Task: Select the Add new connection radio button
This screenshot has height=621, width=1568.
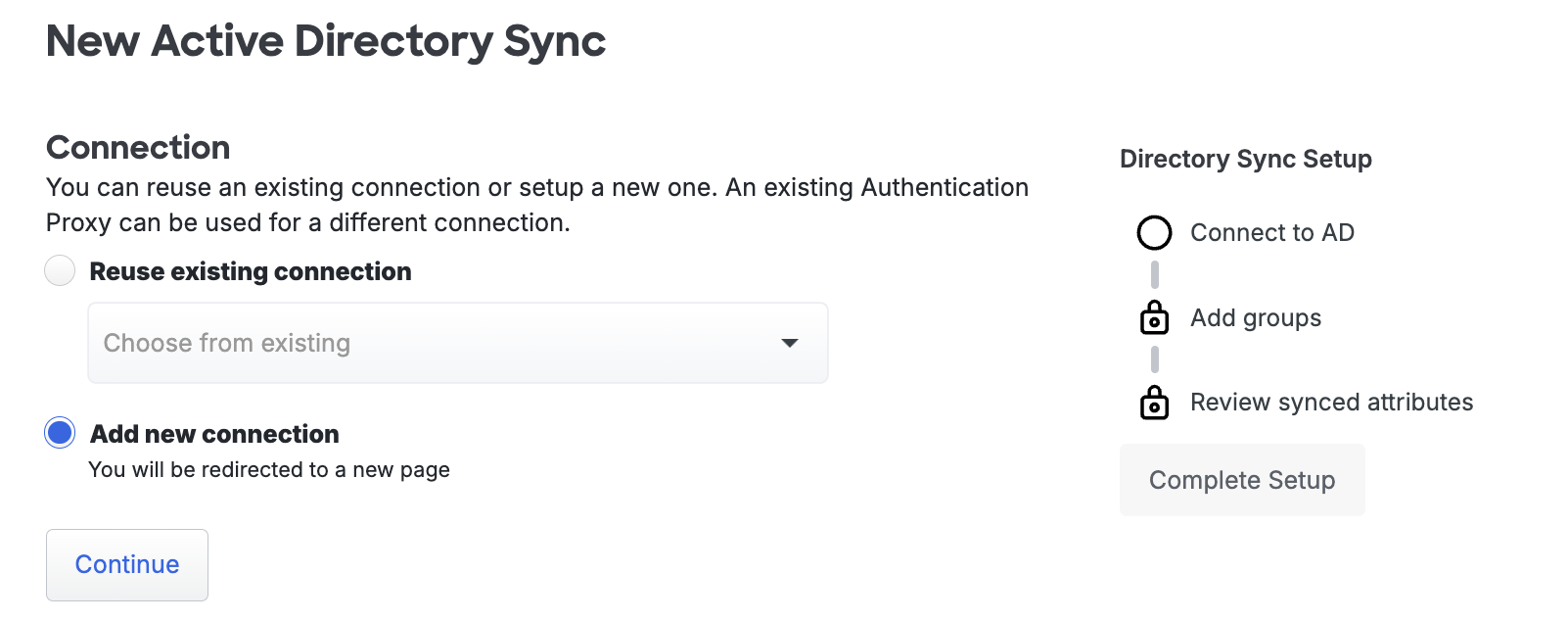Action: click(59, 432)
